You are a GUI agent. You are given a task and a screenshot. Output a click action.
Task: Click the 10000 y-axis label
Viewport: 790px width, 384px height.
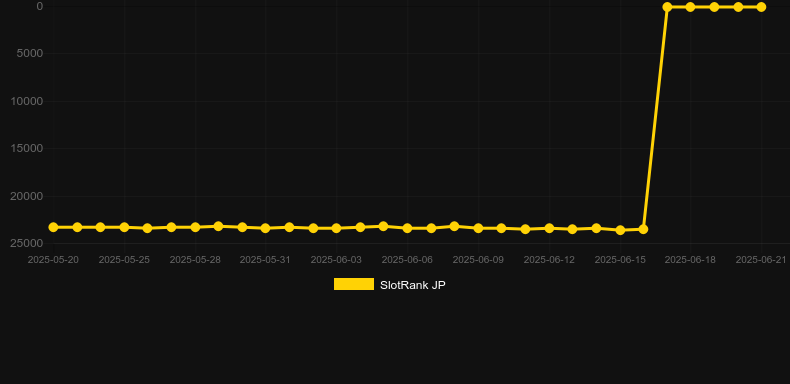pyautogui.click(x=27, y=101)
